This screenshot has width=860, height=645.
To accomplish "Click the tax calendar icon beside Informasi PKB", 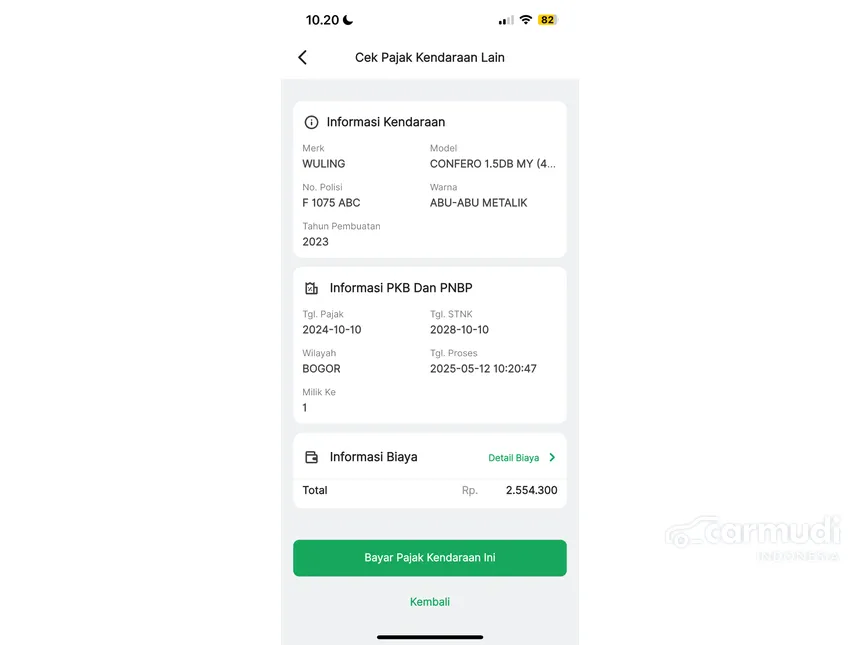I will 311,288.
